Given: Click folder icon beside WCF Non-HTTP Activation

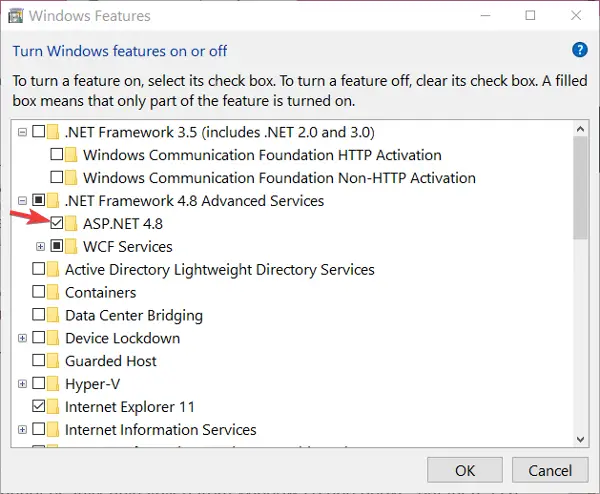Looking at the screenshot, I should coord(71,178).
